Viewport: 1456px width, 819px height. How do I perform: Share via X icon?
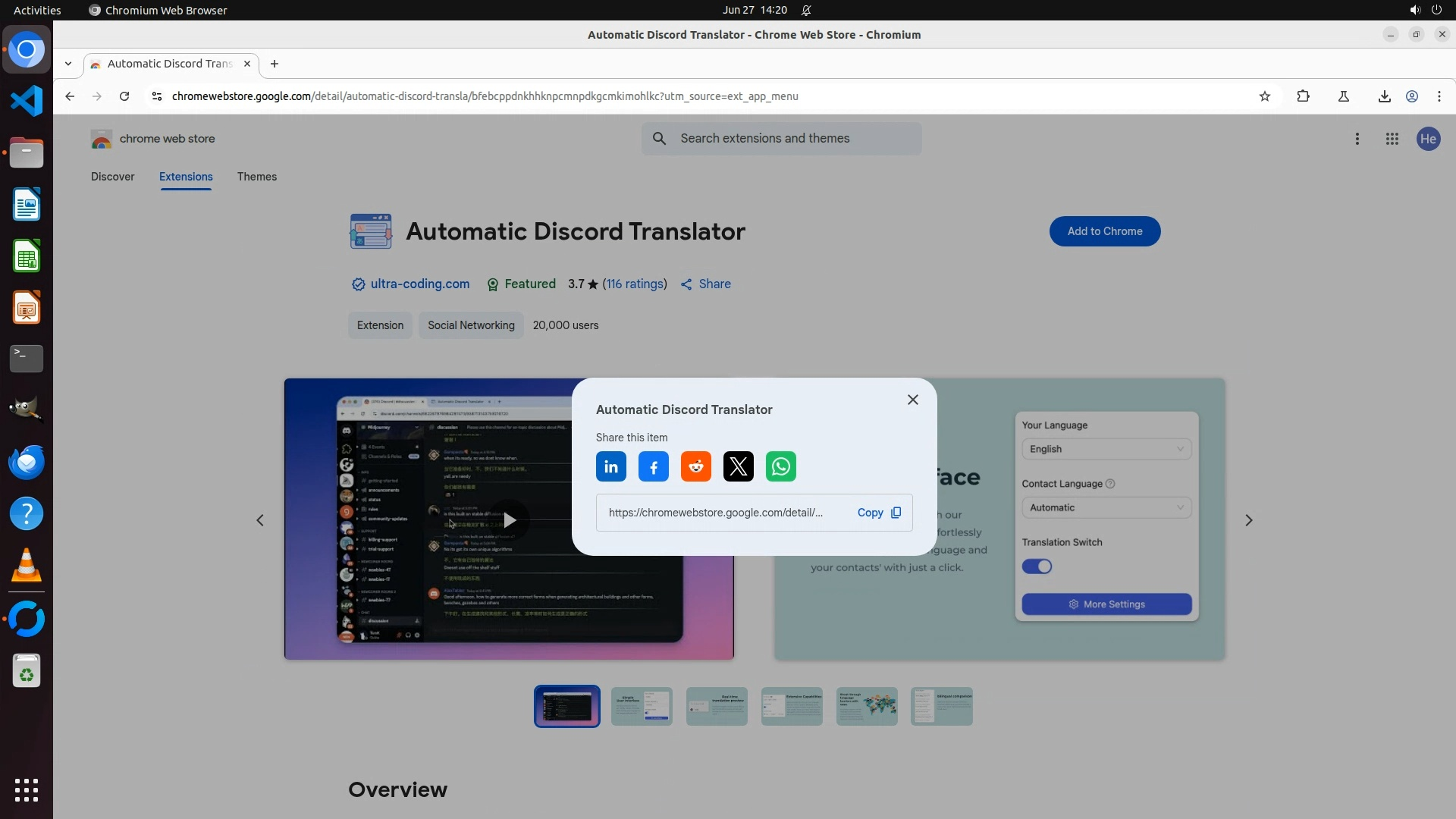pyautogui.click(x=738, y=466)
